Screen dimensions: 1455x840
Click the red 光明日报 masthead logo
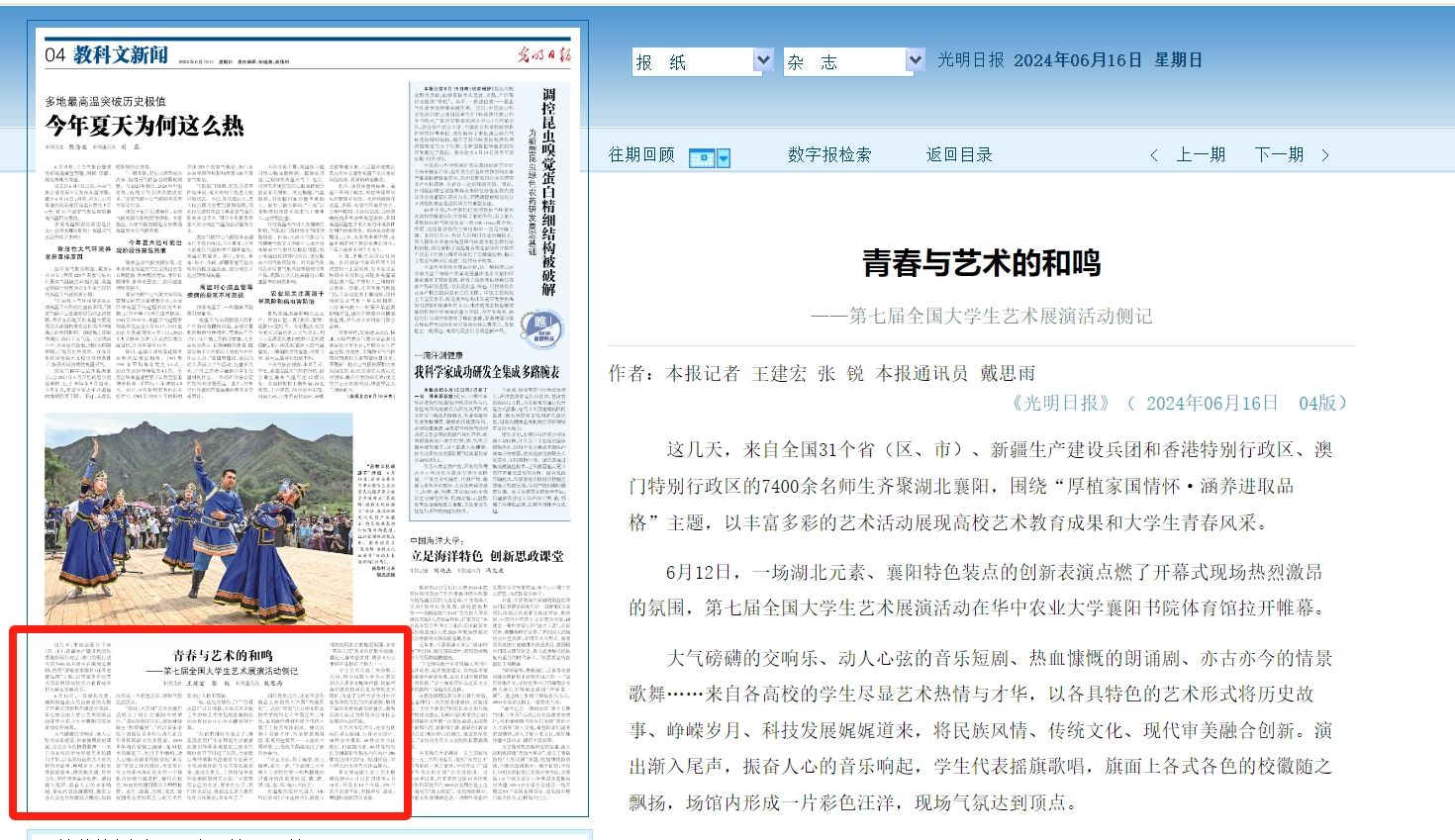544,54
